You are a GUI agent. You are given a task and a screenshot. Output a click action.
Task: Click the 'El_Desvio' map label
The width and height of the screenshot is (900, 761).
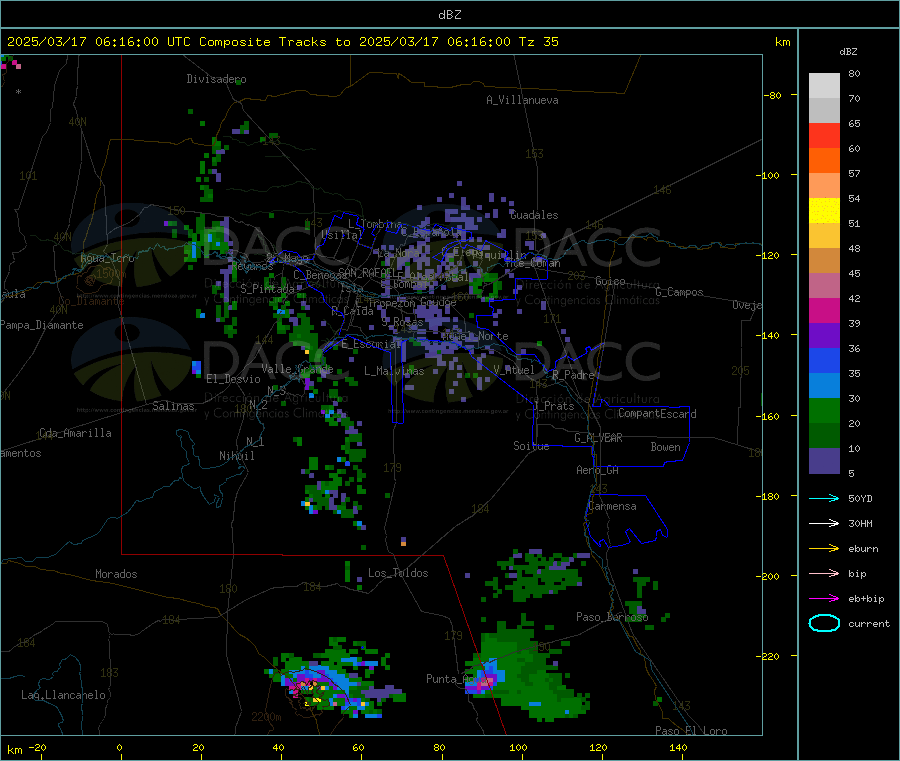[233, 379]
